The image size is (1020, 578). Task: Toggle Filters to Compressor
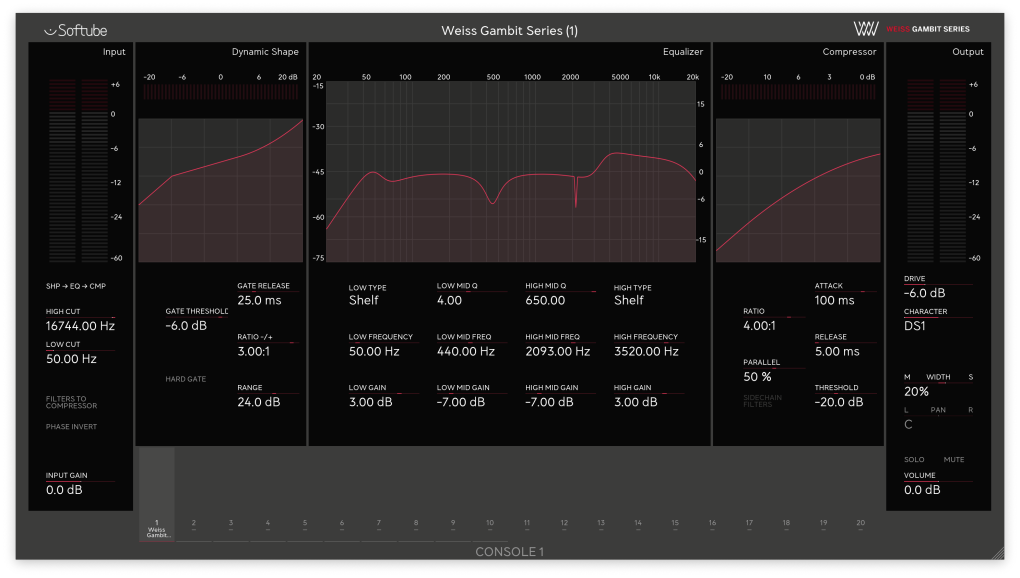71,402
